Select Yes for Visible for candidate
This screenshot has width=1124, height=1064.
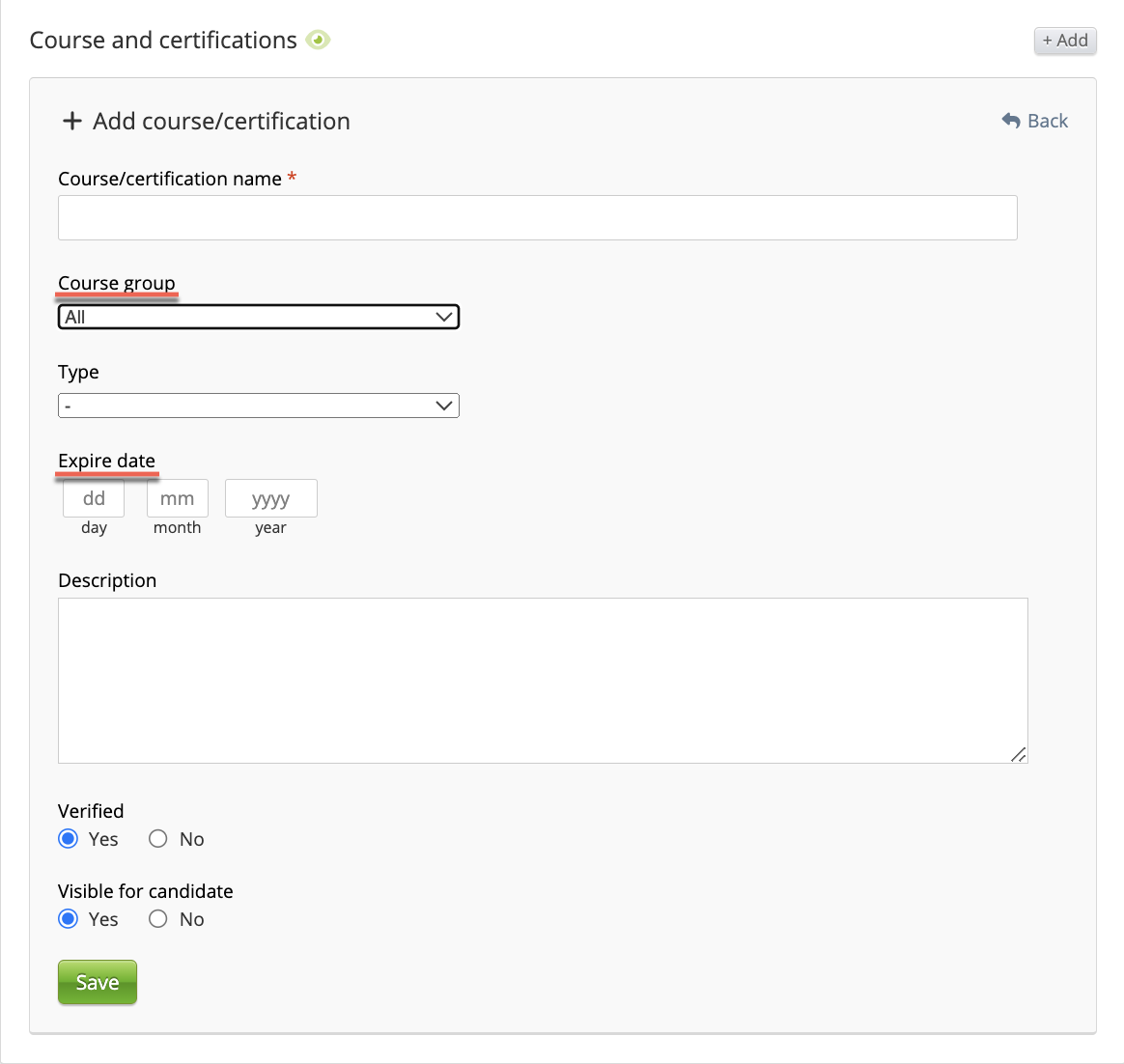(68, 919)
